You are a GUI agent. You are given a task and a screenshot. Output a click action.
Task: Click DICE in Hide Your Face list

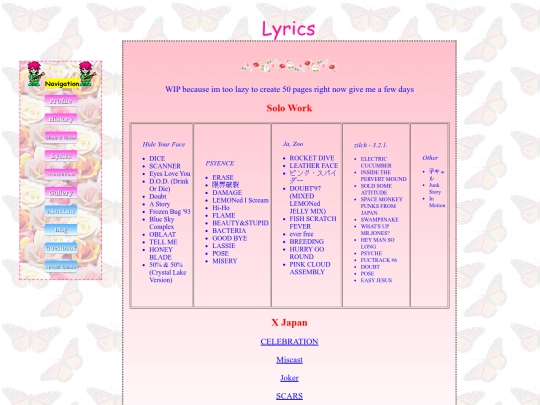[157, 158]
